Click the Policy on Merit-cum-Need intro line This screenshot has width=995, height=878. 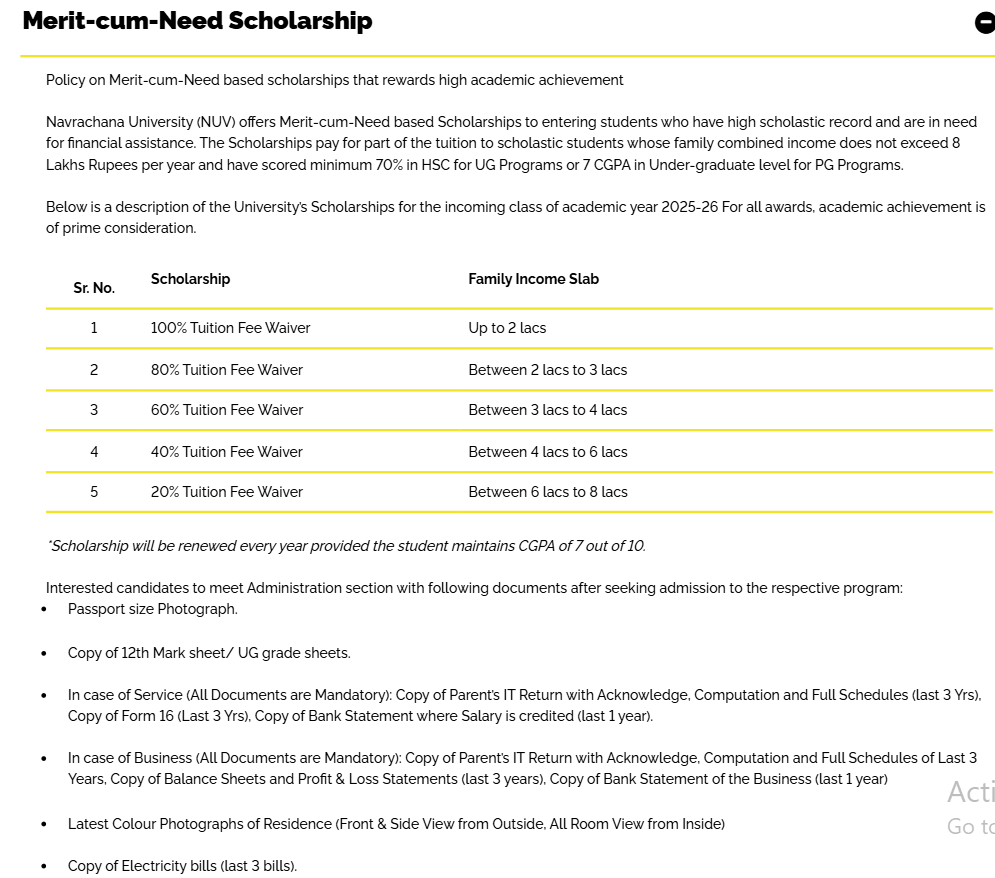point(334,80)
